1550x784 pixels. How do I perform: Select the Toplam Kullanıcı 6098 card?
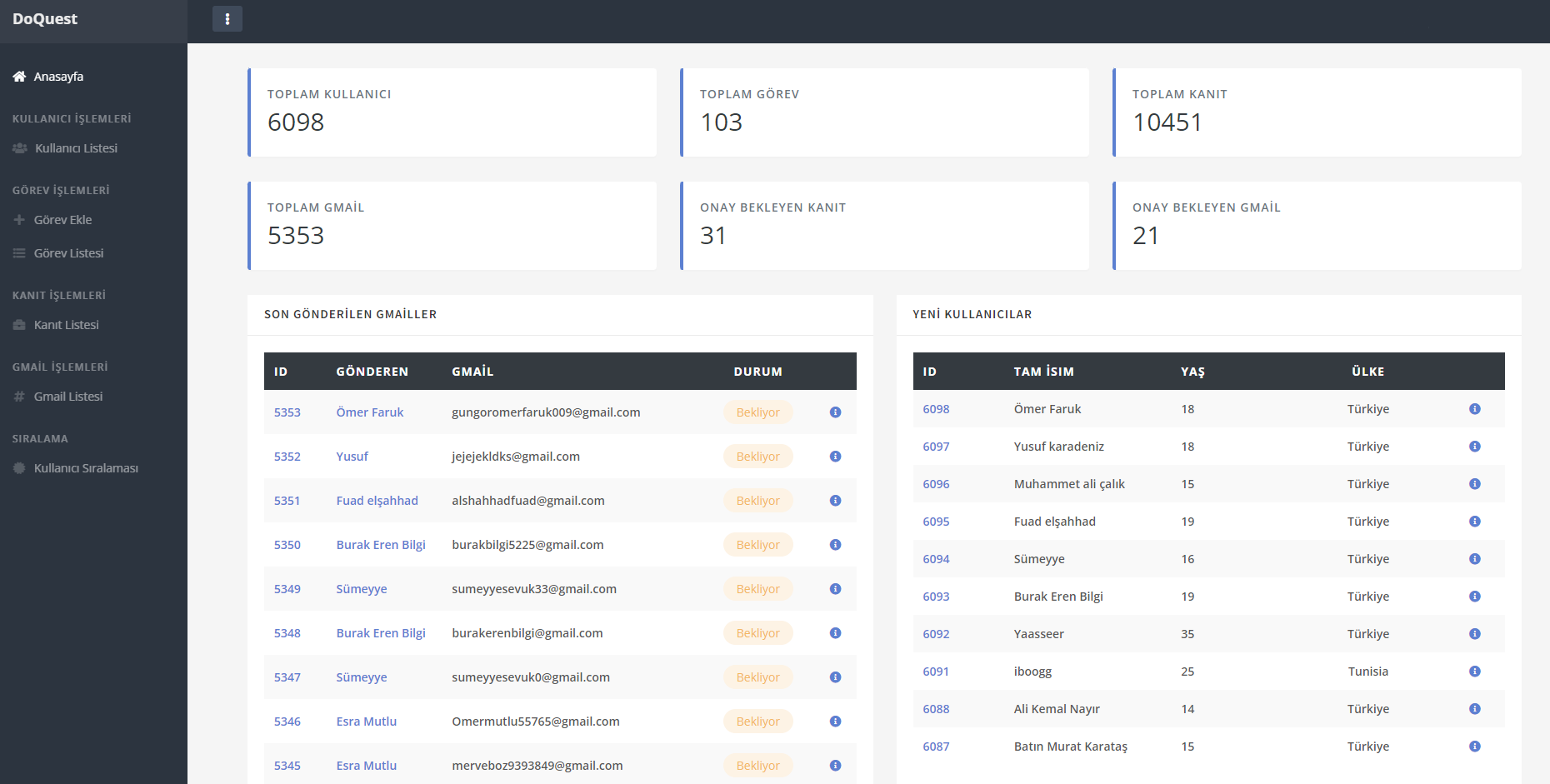pyautogui.click(x=452, y=112)
